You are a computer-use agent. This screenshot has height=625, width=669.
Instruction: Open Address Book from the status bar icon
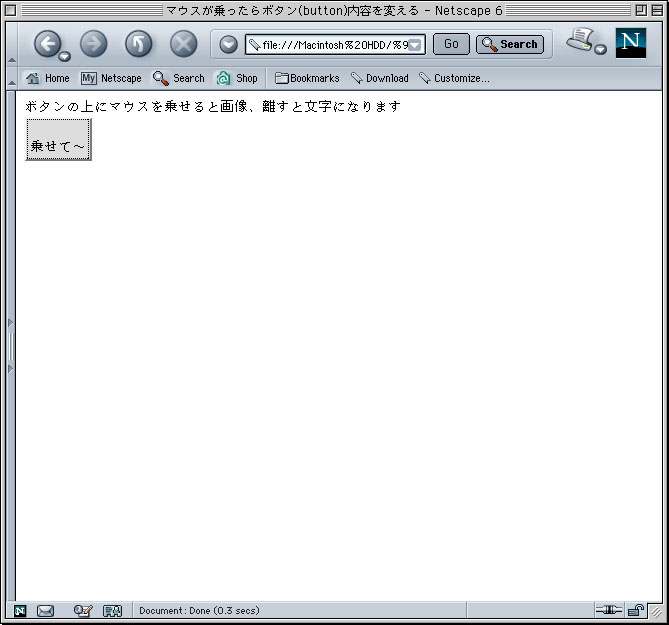click(113, 611)
